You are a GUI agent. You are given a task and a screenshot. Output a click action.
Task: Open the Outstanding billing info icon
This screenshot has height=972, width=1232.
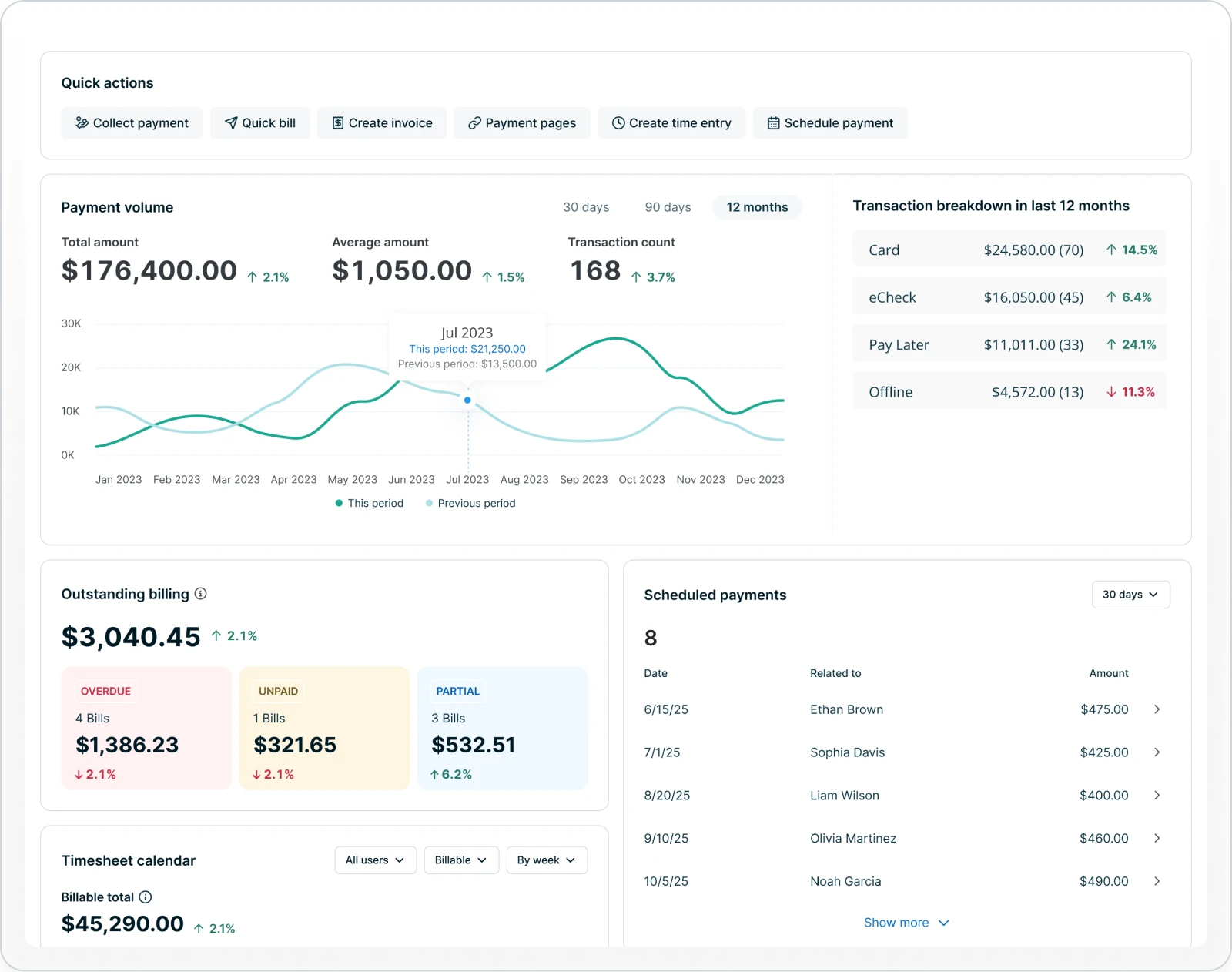(x=201, y=594)
